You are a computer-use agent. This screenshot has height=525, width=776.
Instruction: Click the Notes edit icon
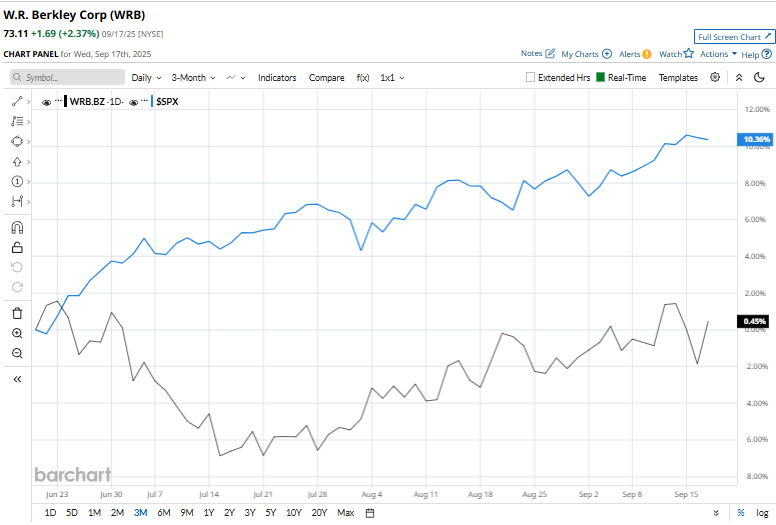[550, 53]
